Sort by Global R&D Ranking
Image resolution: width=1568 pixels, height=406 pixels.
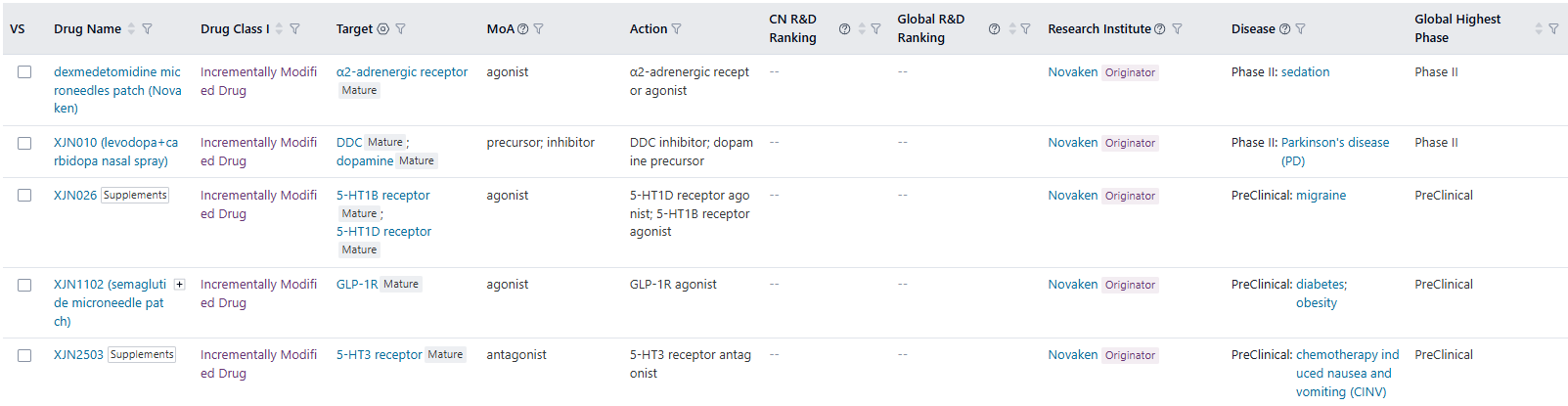point(1011,29)
